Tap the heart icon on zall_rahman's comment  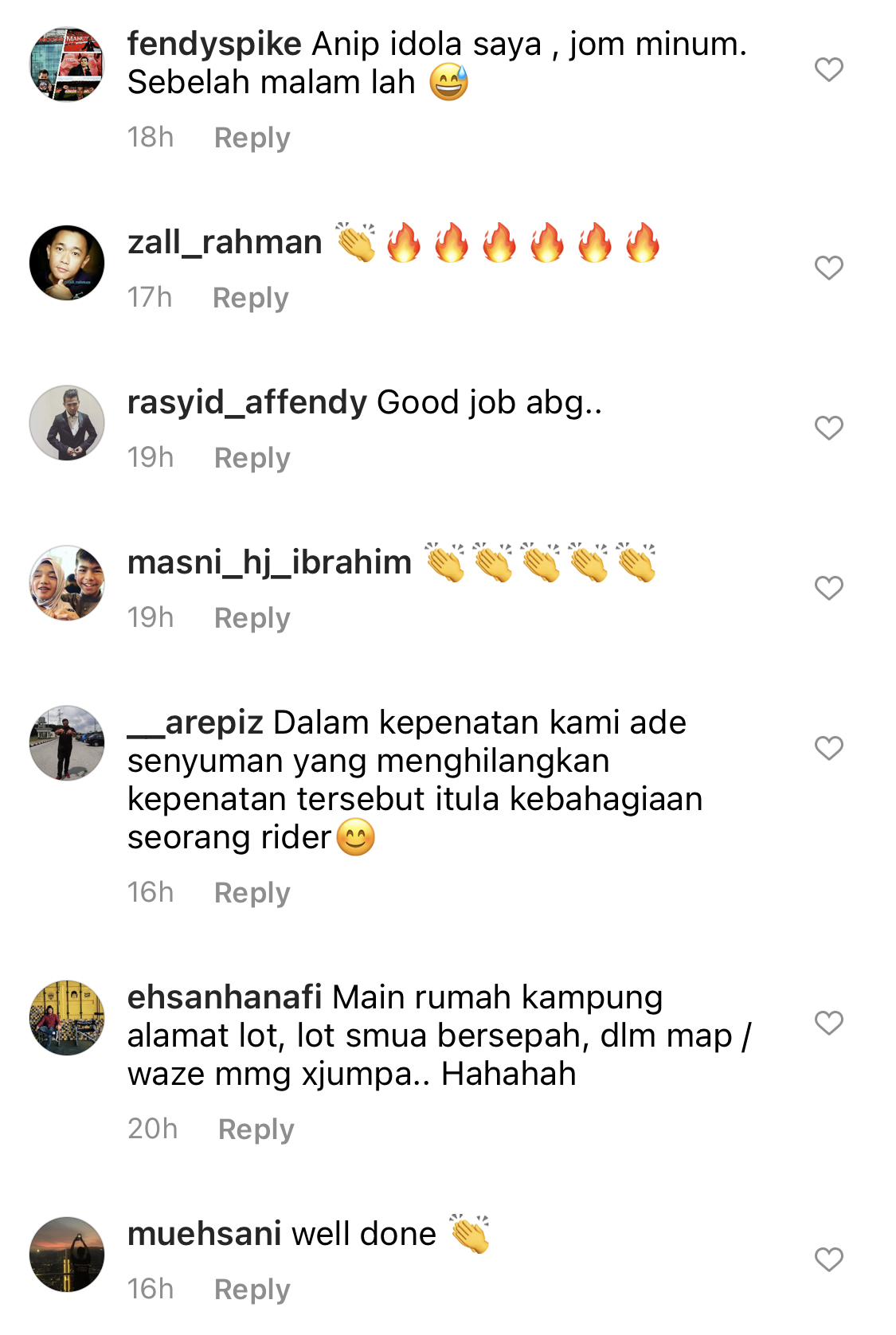(x=828, y=268)
